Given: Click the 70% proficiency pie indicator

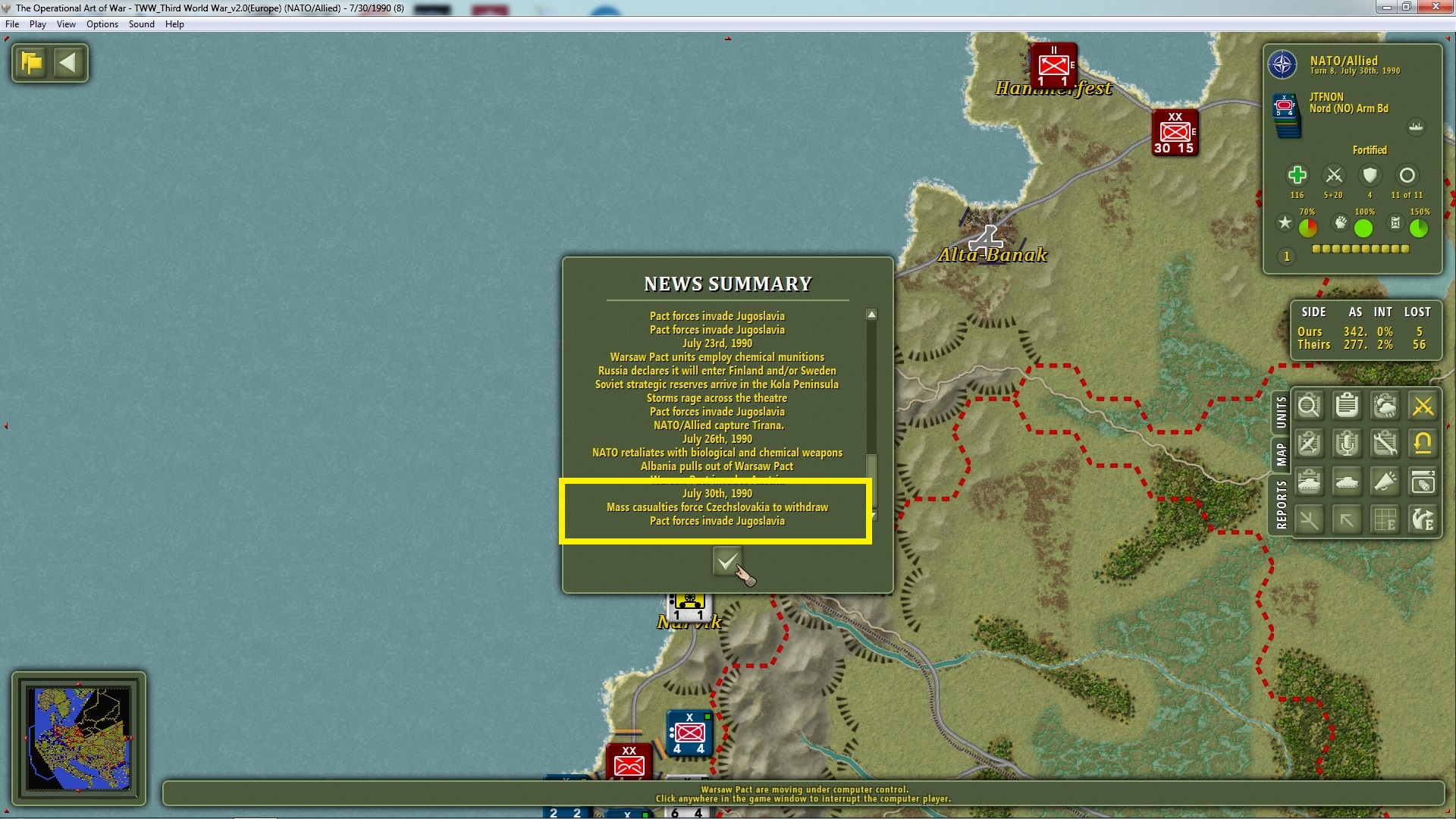Looking at the screenshot, I should click(x=1308, y=227).
